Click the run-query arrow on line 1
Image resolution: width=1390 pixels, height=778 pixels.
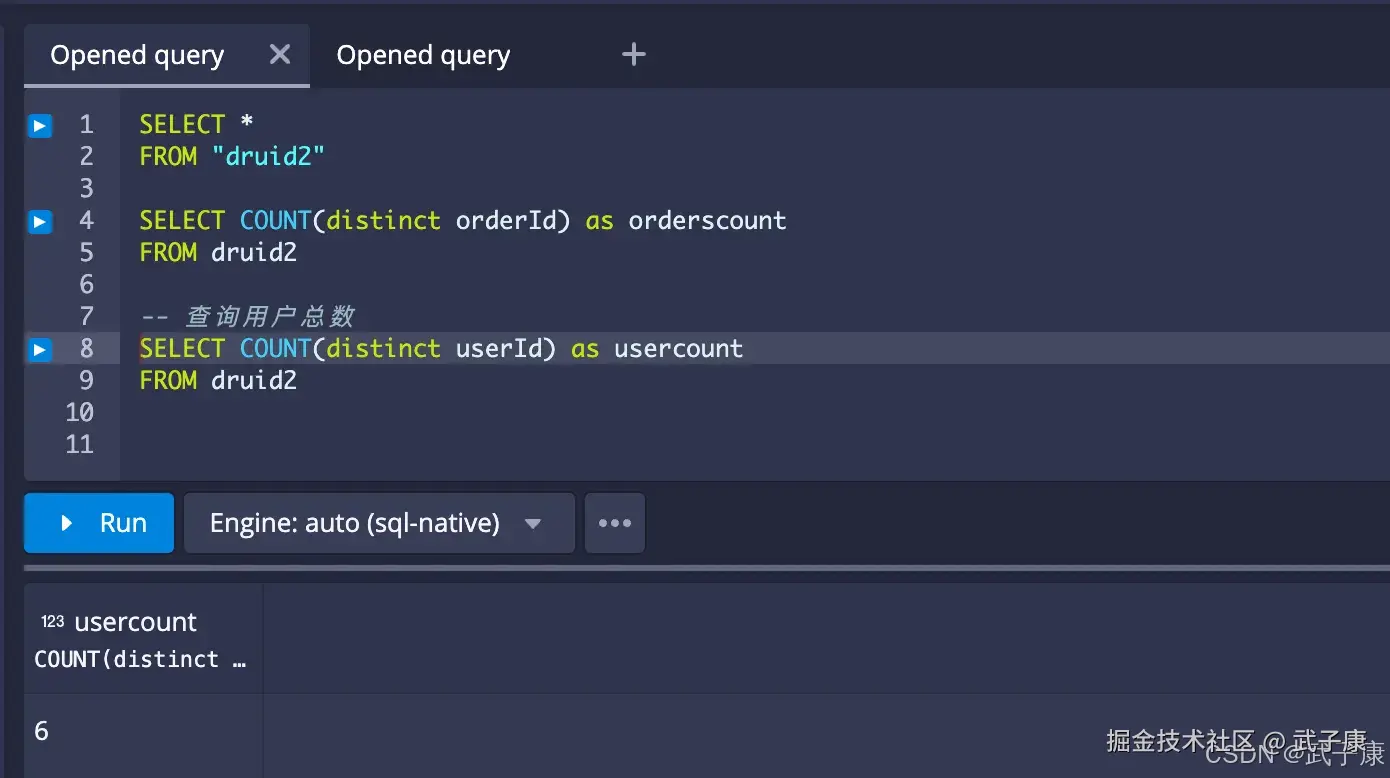pos(40,125)
